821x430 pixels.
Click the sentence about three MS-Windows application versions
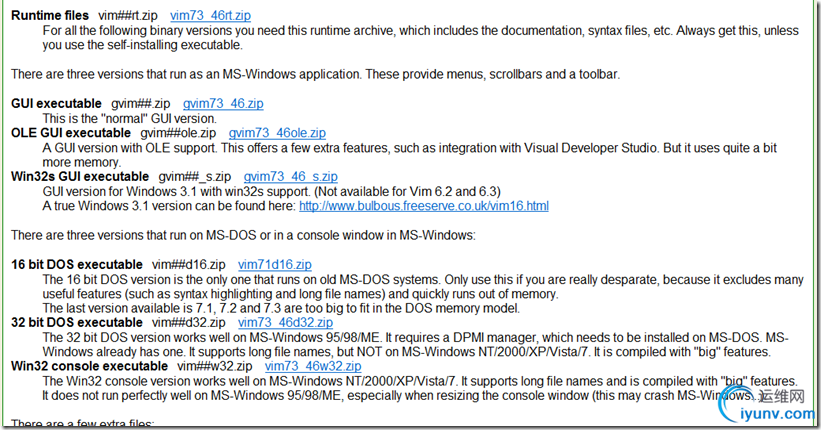click(x=315, y=74)
